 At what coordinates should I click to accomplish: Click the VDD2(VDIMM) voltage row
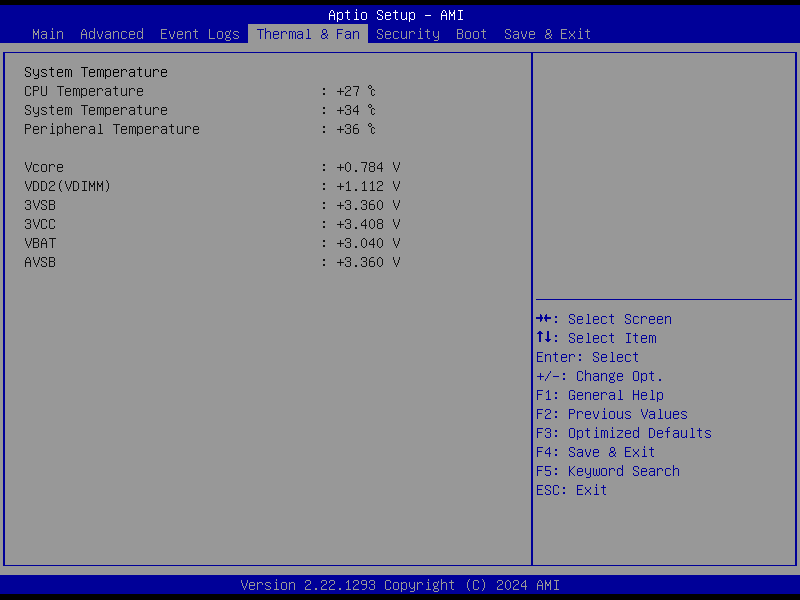pos(68,186)
